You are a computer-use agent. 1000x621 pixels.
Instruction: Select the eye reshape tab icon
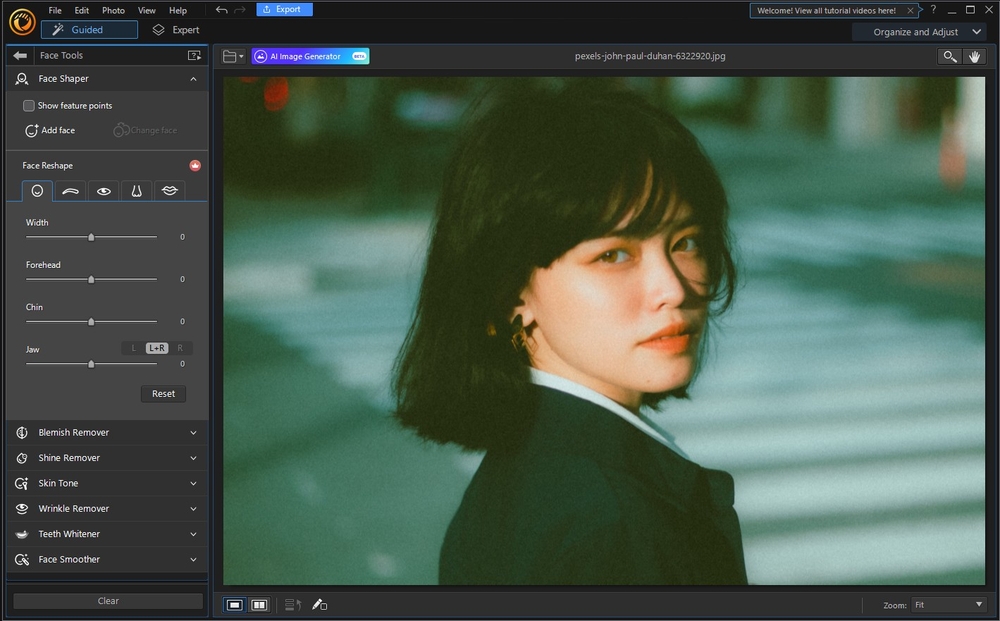pos(103,191)
